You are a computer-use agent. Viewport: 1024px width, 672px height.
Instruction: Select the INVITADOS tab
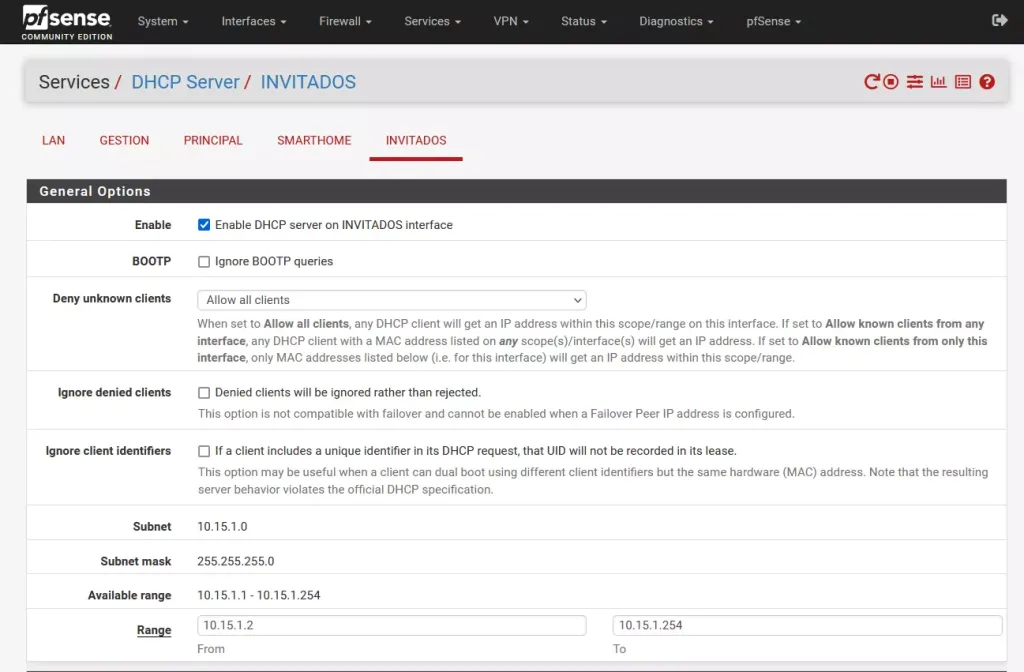click(x=416, y=140)
